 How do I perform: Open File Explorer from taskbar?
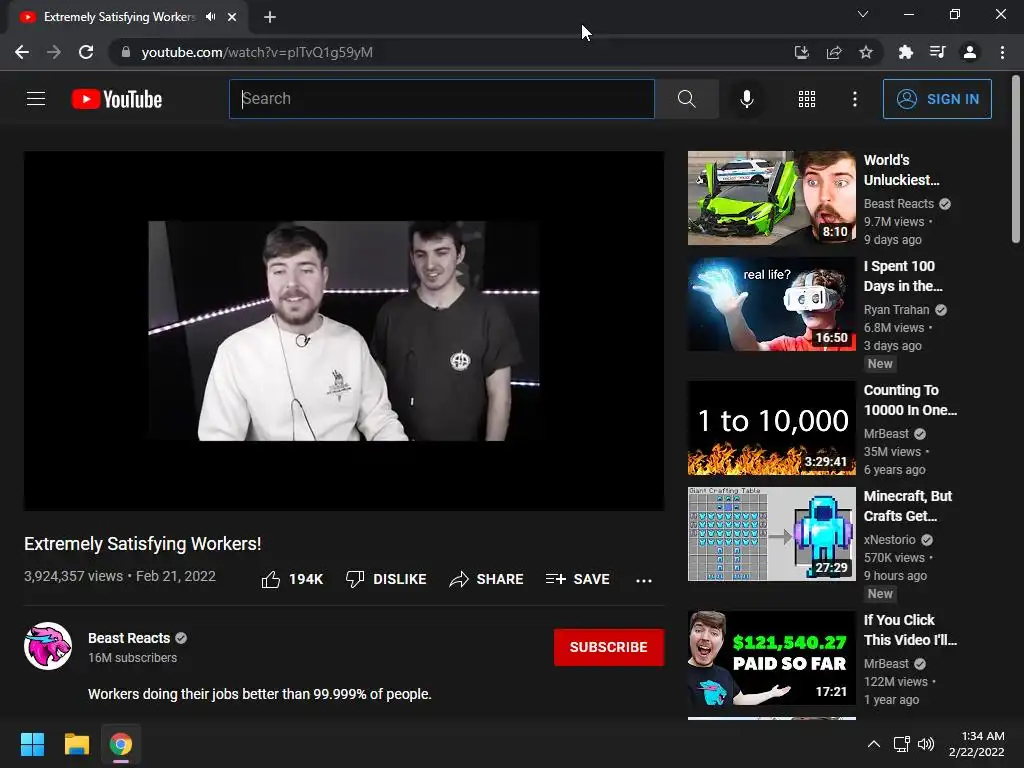tap(76, 744)
